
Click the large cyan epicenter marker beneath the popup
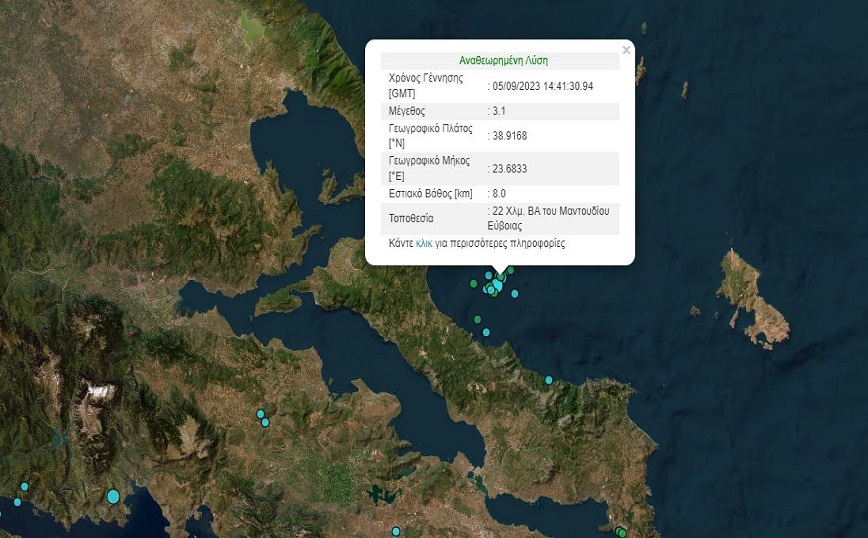click(x=497, y=286)
